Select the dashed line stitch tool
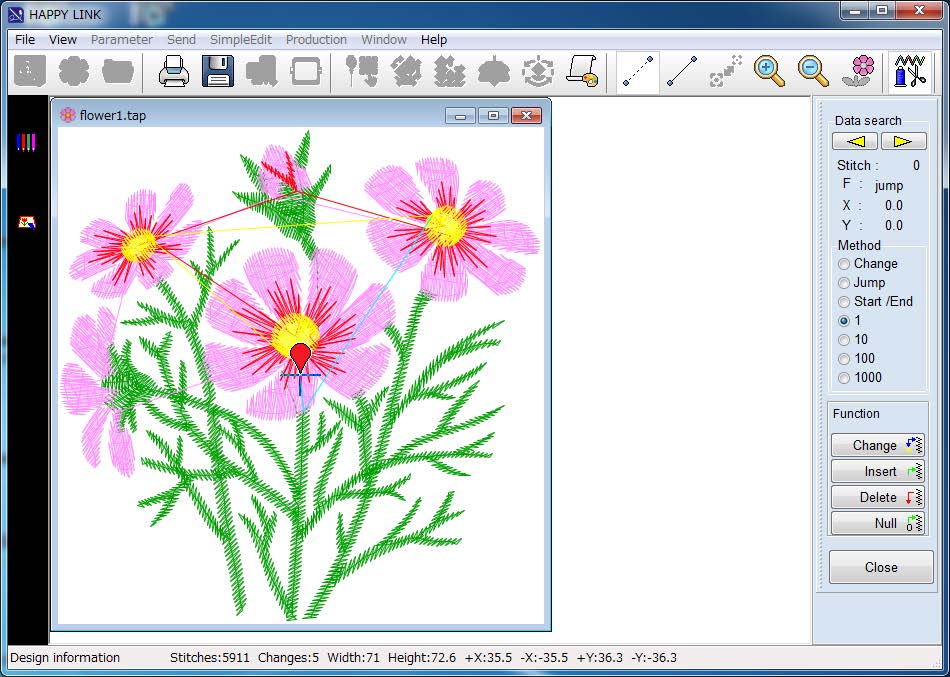The width and height of the screenshot is (950, 677). click(x=638, y=72)
